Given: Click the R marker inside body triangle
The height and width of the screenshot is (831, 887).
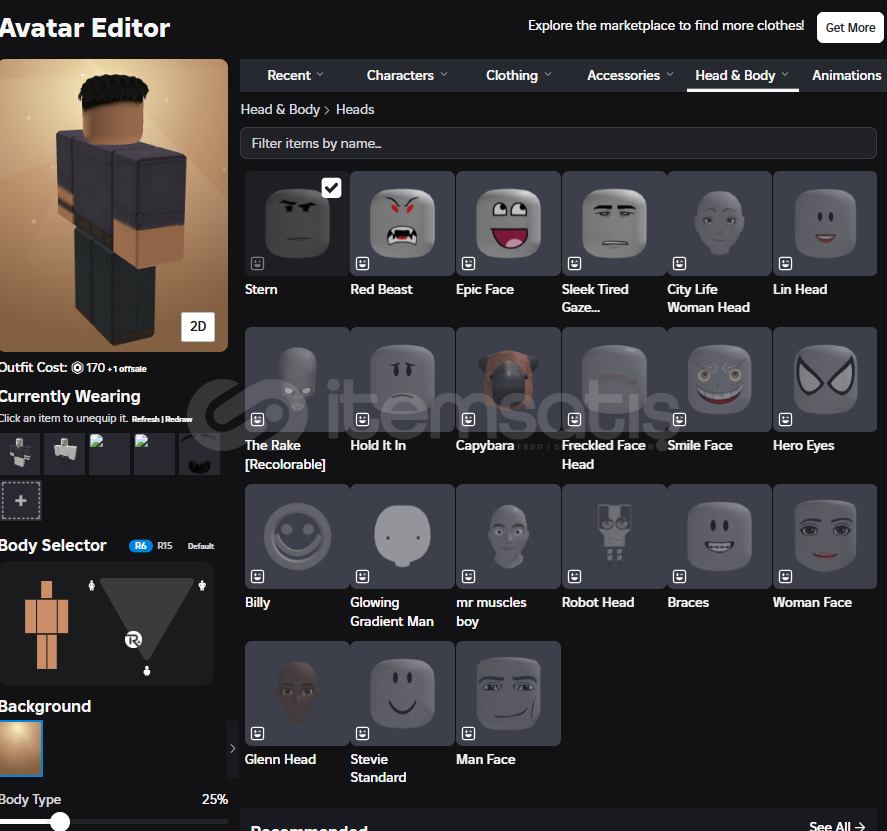Looking at the screenshot, I should point(133,640).
